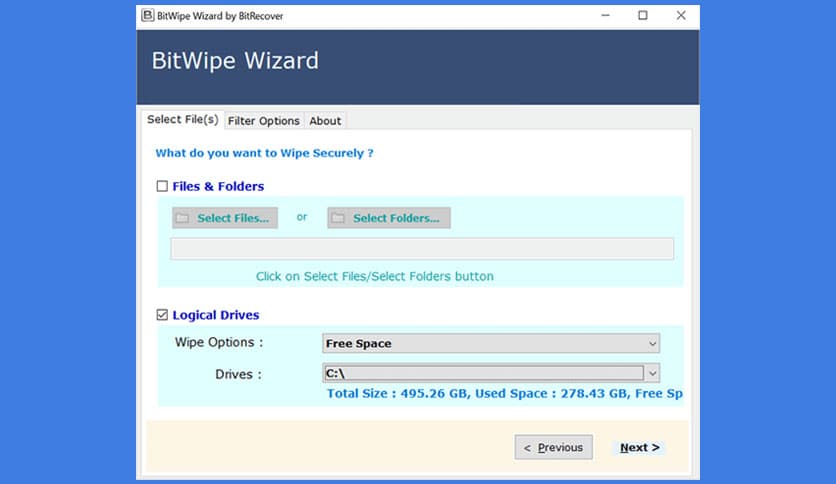The image size is (836, 484).
Task: Open the Wipe Options dropdown showing Free Space
Action: pyautogui.click(x=491, y=343)
